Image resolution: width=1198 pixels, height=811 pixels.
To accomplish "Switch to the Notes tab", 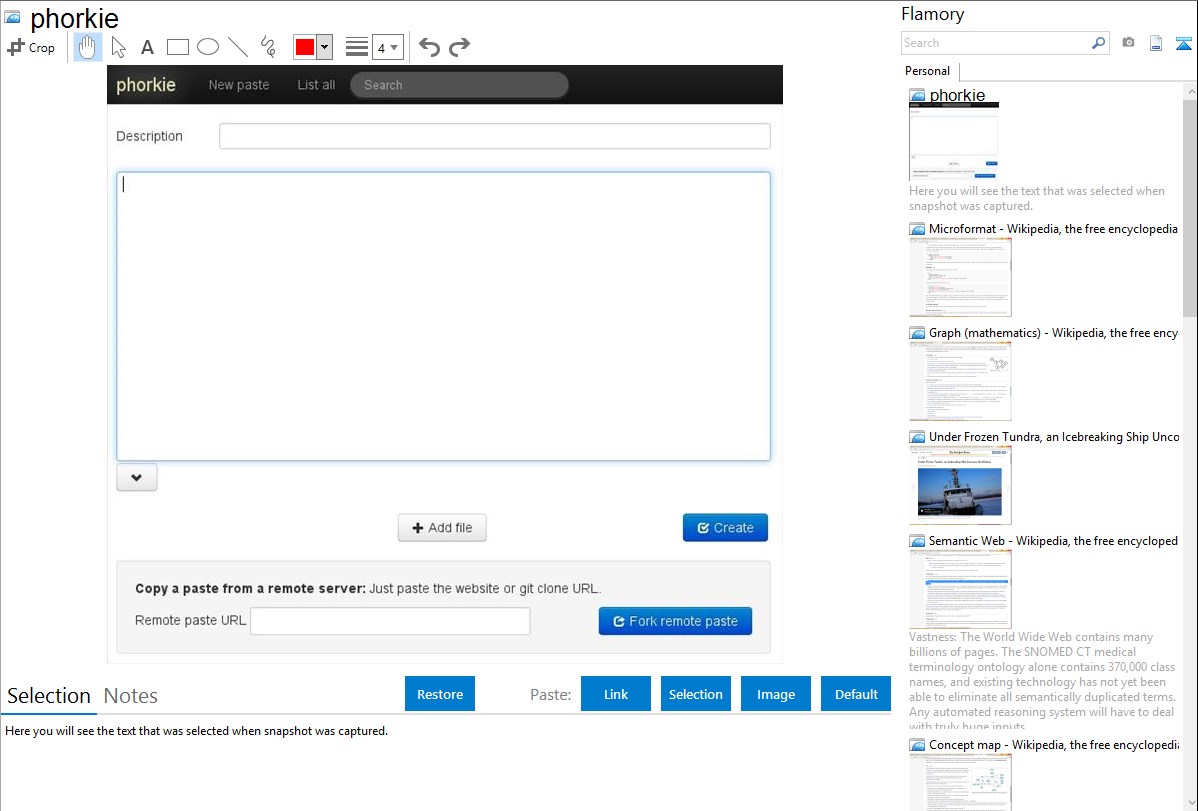I will (x=131, y=696).
